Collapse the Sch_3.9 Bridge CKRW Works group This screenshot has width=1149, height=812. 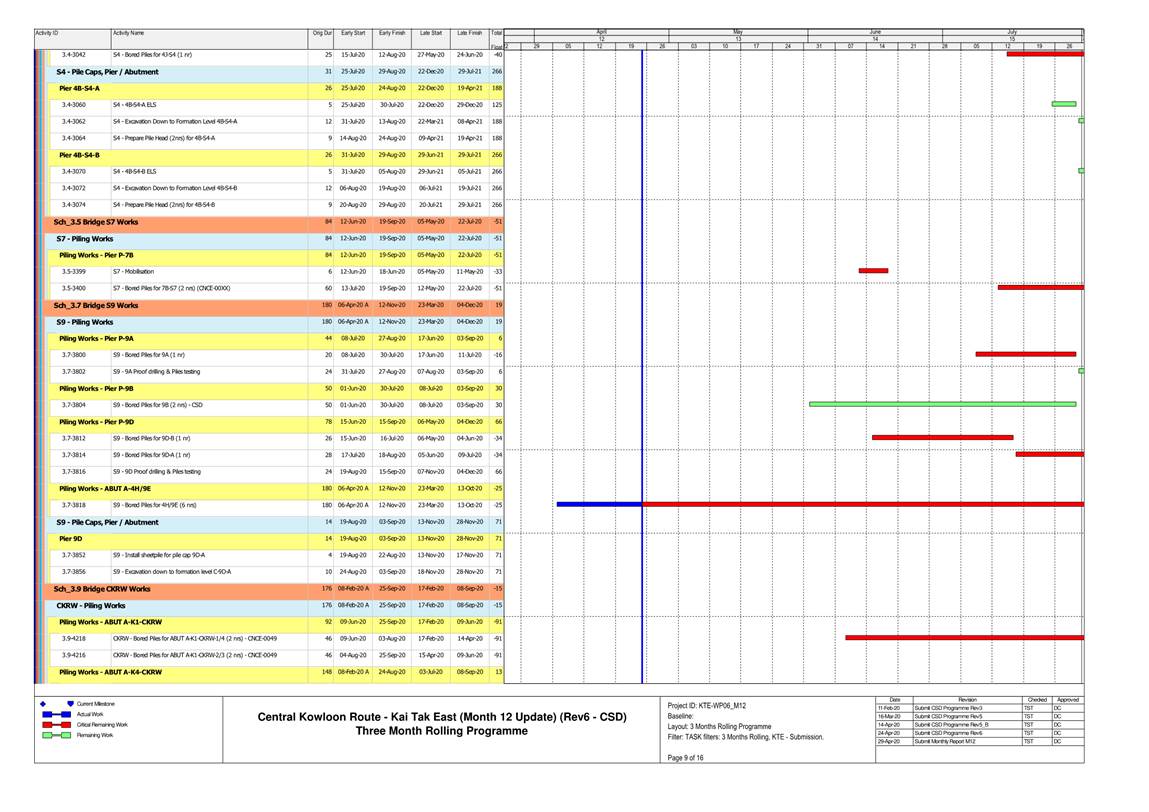pyautogui.click(x=102, y=589)
